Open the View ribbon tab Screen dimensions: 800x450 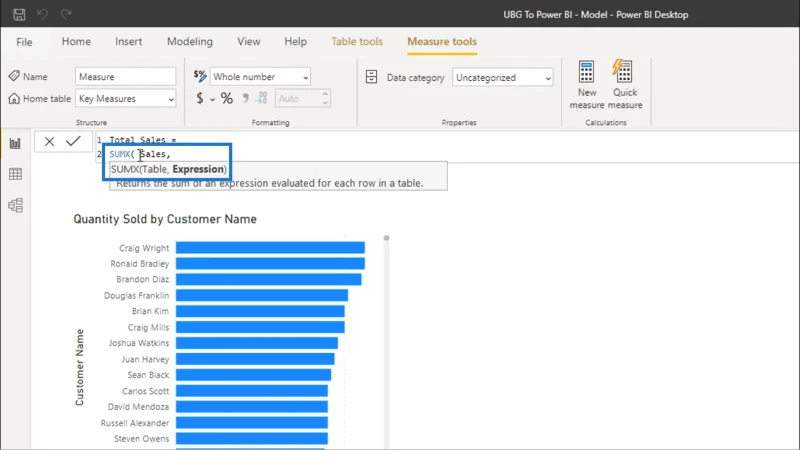pos(248,41)
